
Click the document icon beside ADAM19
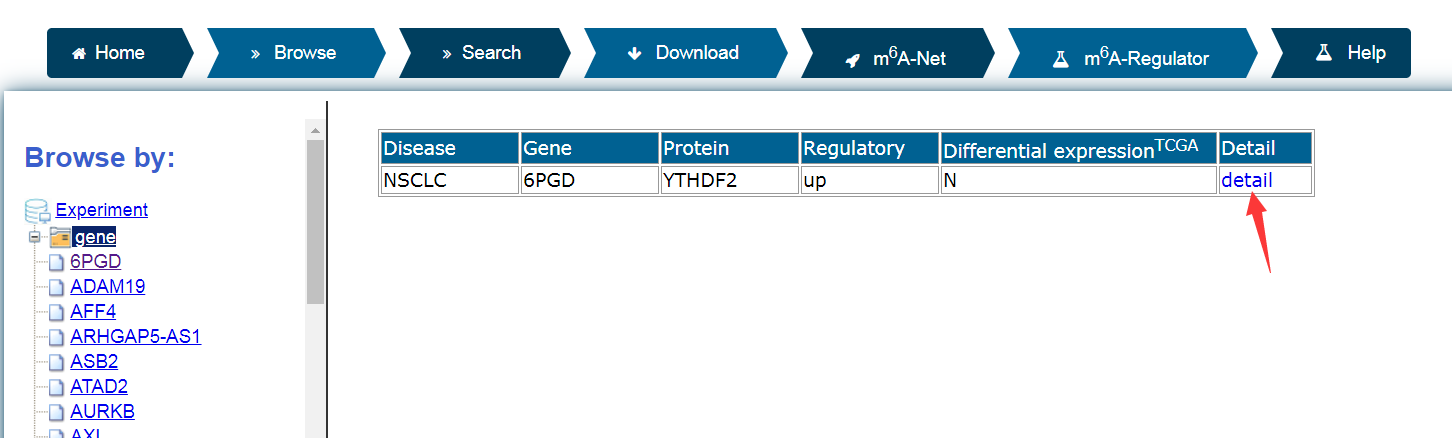(57, 288)
